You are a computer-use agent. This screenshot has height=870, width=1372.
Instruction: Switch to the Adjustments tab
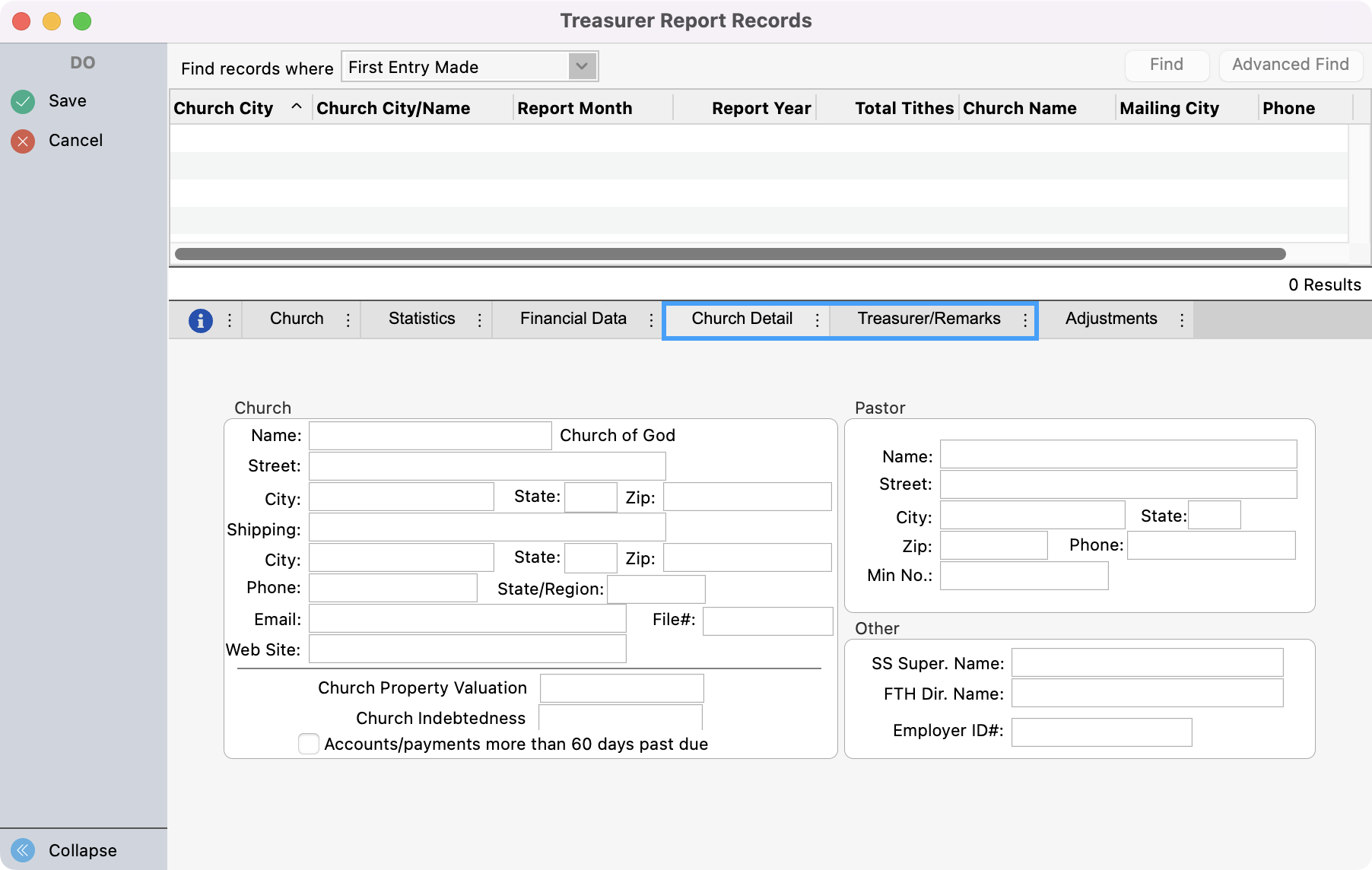coord(1110,319)
